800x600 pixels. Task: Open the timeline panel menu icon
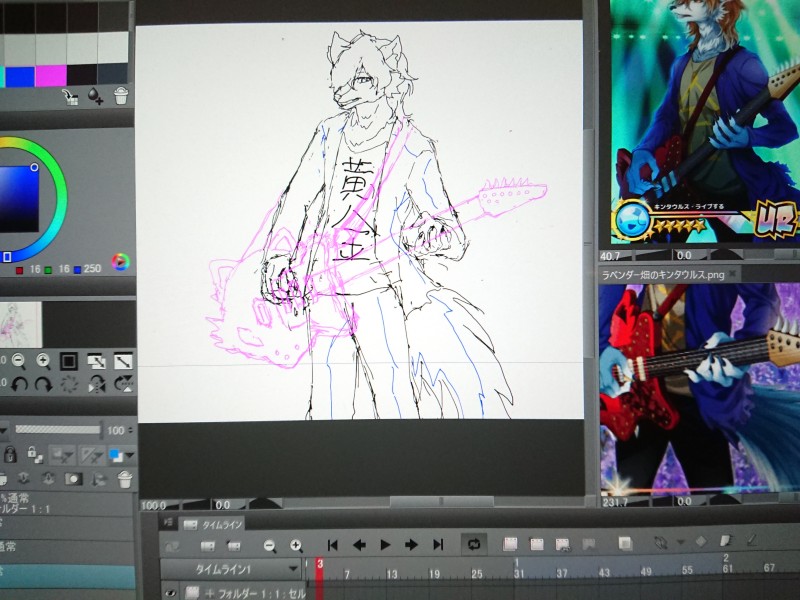tap(168, 523)
